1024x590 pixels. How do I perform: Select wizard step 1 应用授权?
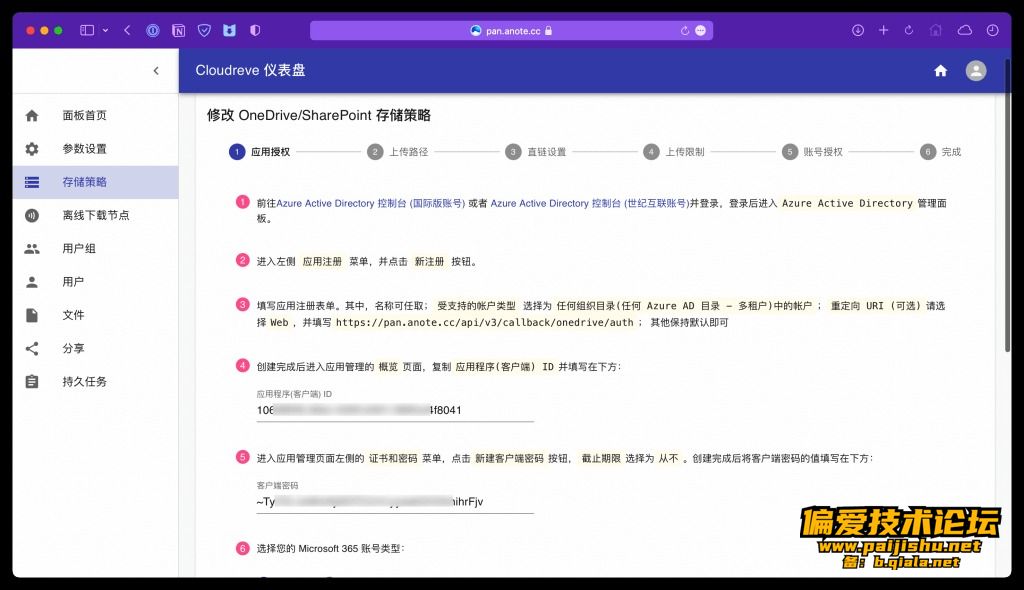(259, 152)
